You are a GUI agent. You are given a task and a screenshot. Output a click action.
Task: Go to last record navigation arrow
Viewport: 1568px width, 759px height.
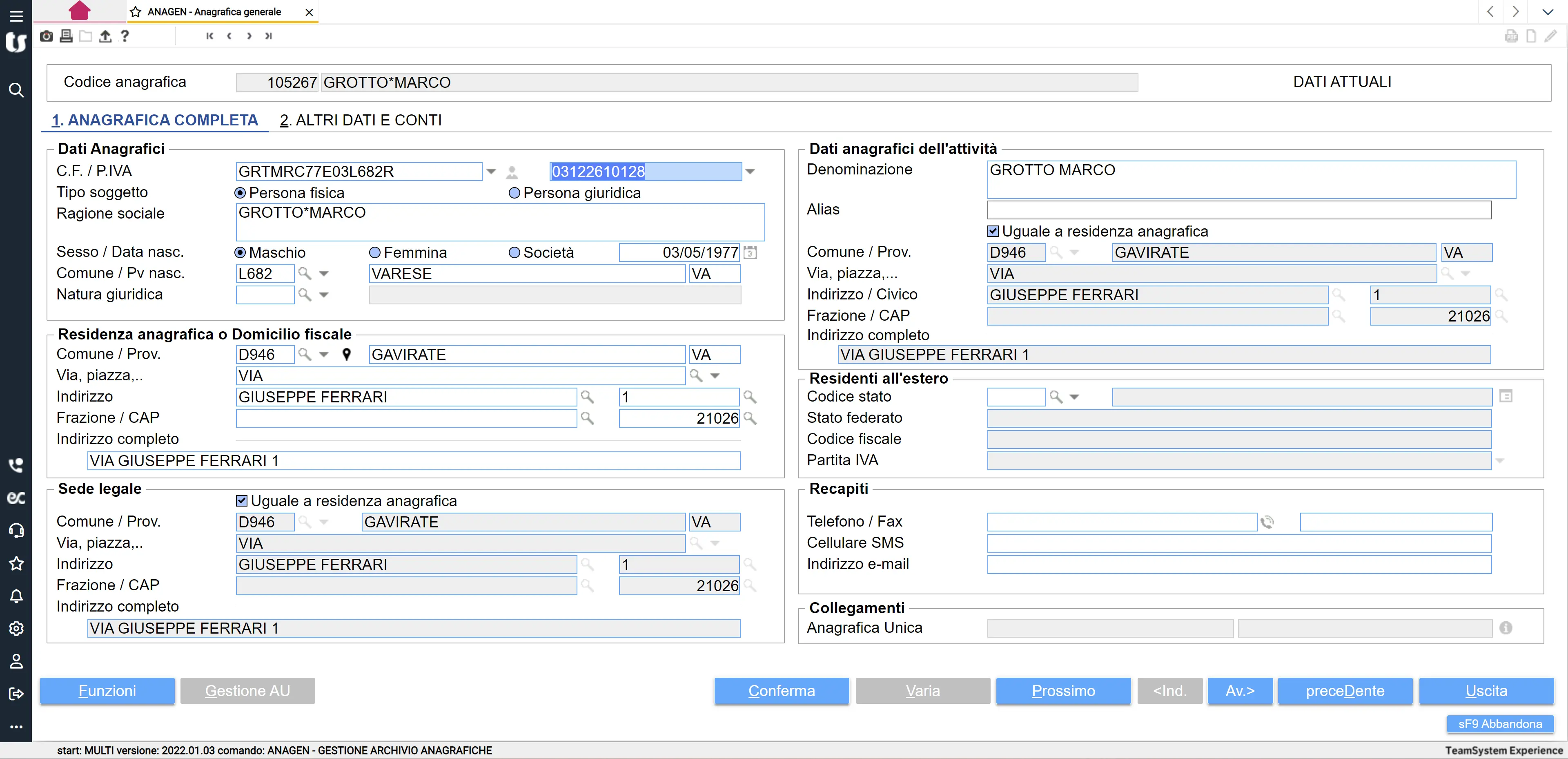[268, 36]
